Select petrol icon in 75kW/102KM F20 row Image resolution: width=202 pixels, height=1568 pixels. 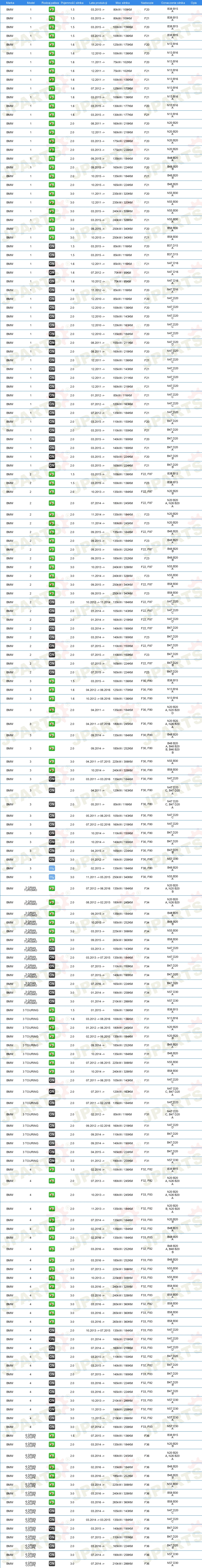coord(52,62)
